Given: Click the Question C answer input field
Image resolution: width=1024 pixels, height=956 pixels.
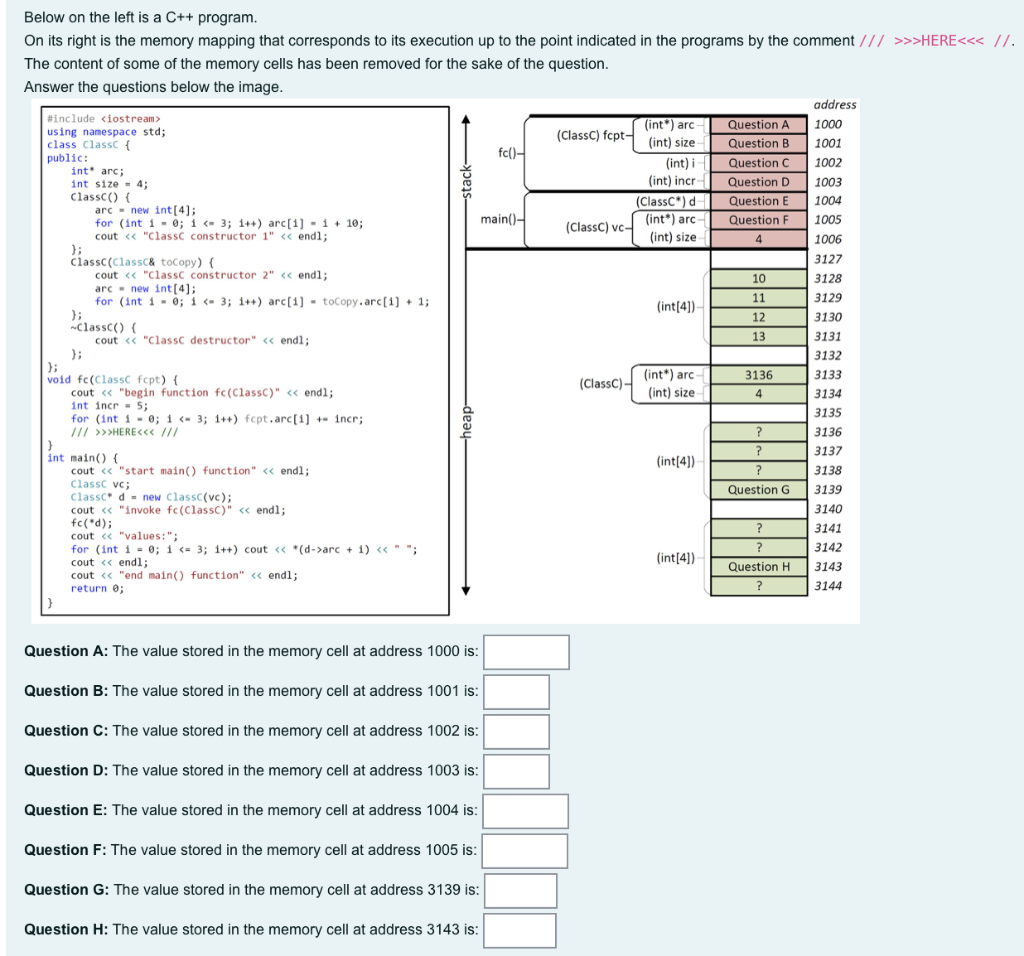Looking at the screenshot, I should [516, 731].
